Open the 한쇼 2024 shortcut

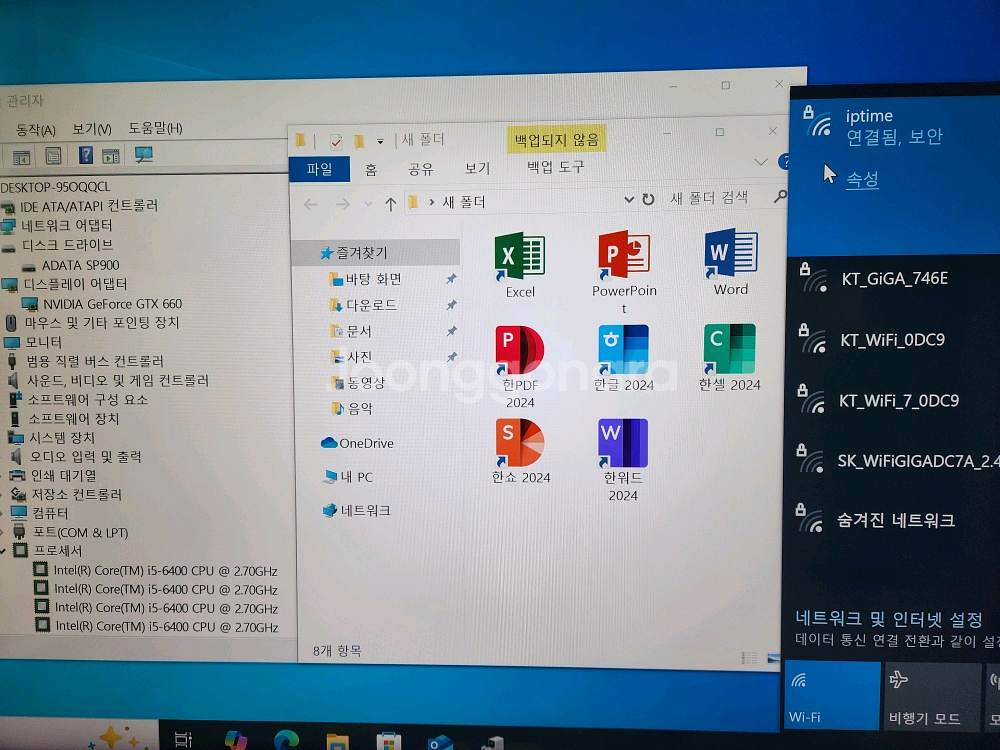pyautogui.click(x=520, y=444)
